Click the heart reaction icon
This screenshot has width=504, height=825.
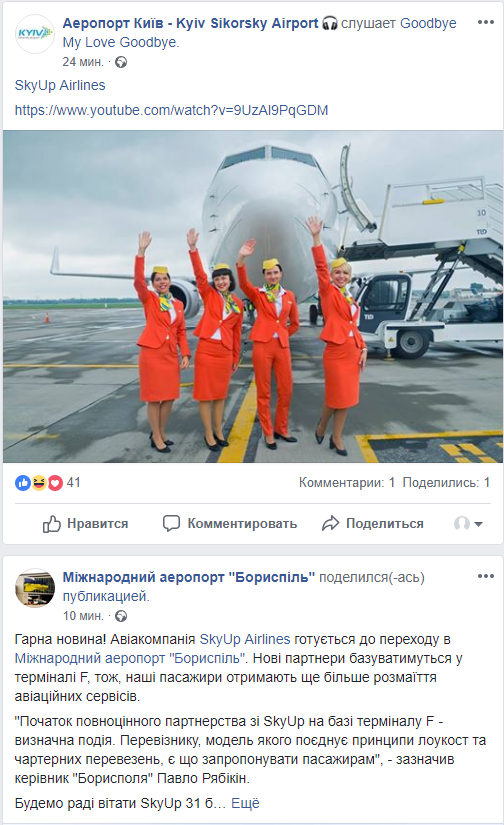coord(55,482)
